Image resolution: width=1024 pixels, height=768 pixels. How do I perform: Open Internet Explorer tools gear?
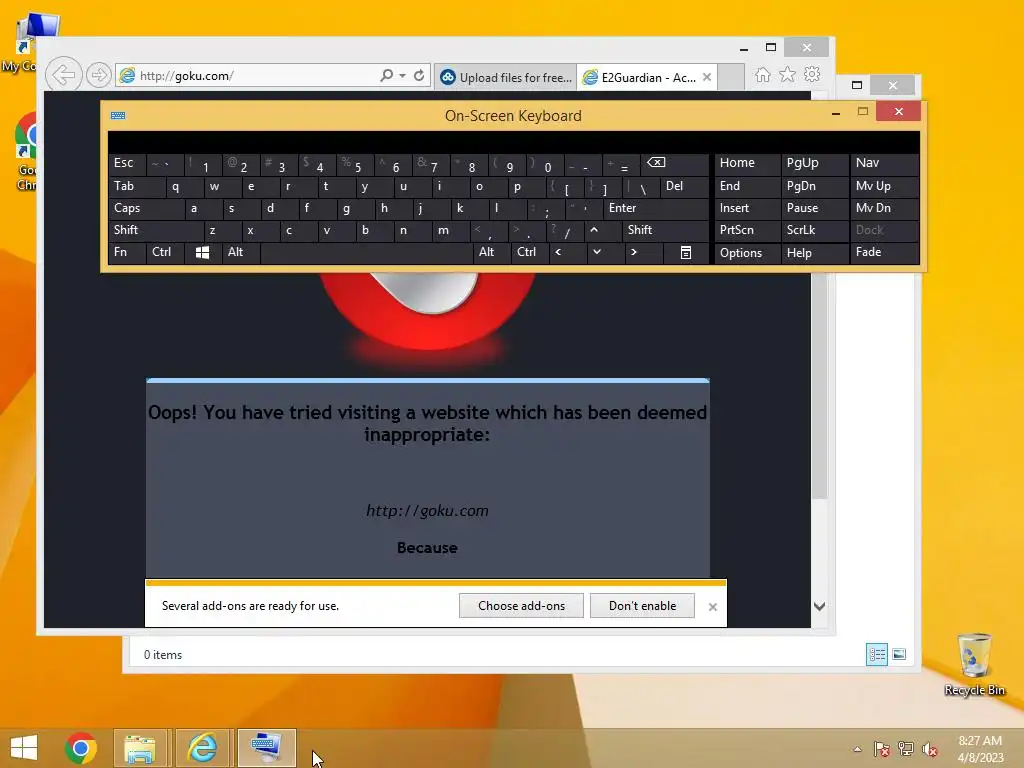tap(812, 75)
